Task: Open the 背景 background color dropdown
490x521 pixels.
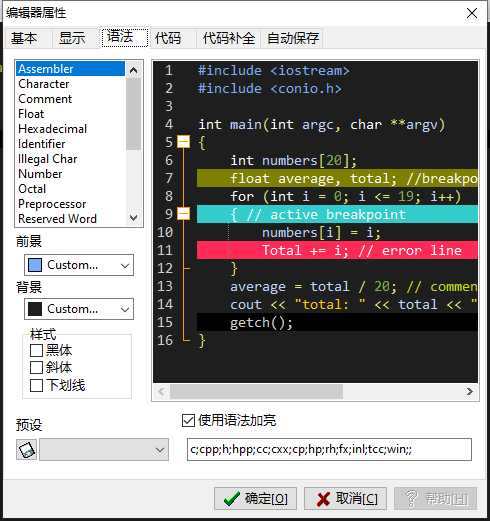Action: pyautogui.click(x=79, y=309)
